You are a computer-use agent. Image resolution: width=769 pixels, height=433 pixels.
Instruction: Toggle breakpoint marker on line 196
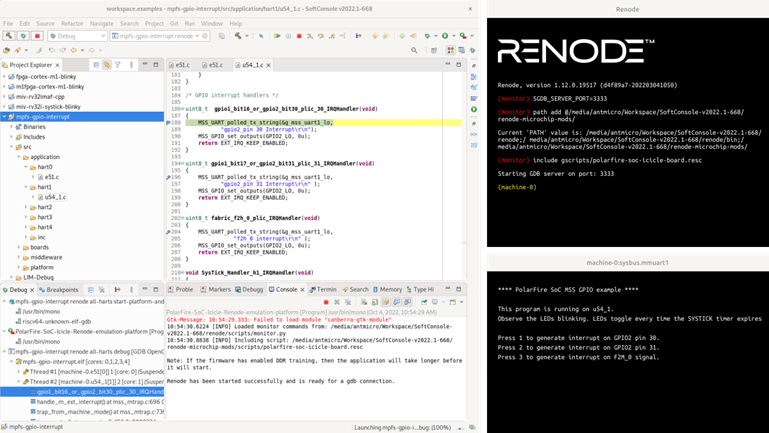(x=168, y=178)
